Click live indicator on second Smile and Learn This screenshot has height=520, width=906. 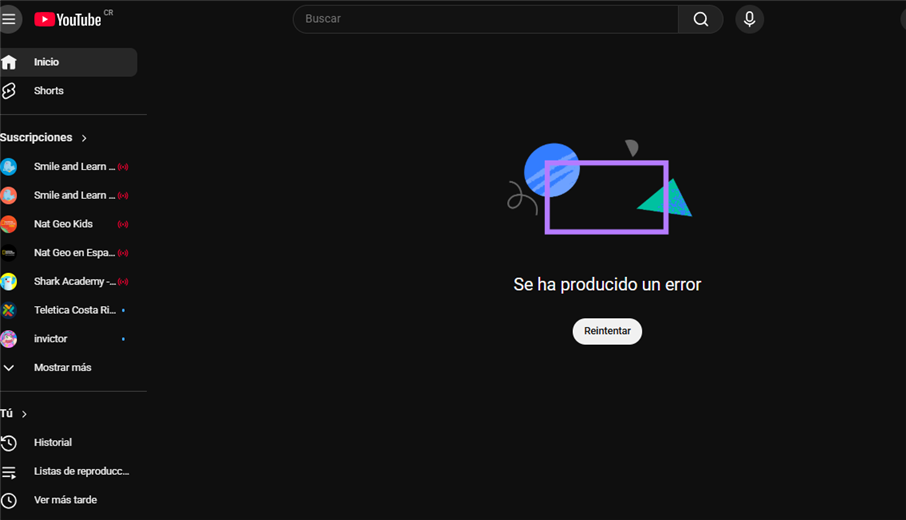tap(123, 196)
